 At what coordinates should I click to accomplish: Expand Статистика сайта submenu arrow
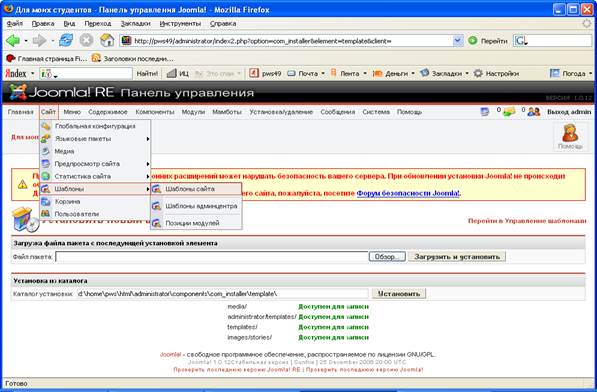[x=148, y=177]
